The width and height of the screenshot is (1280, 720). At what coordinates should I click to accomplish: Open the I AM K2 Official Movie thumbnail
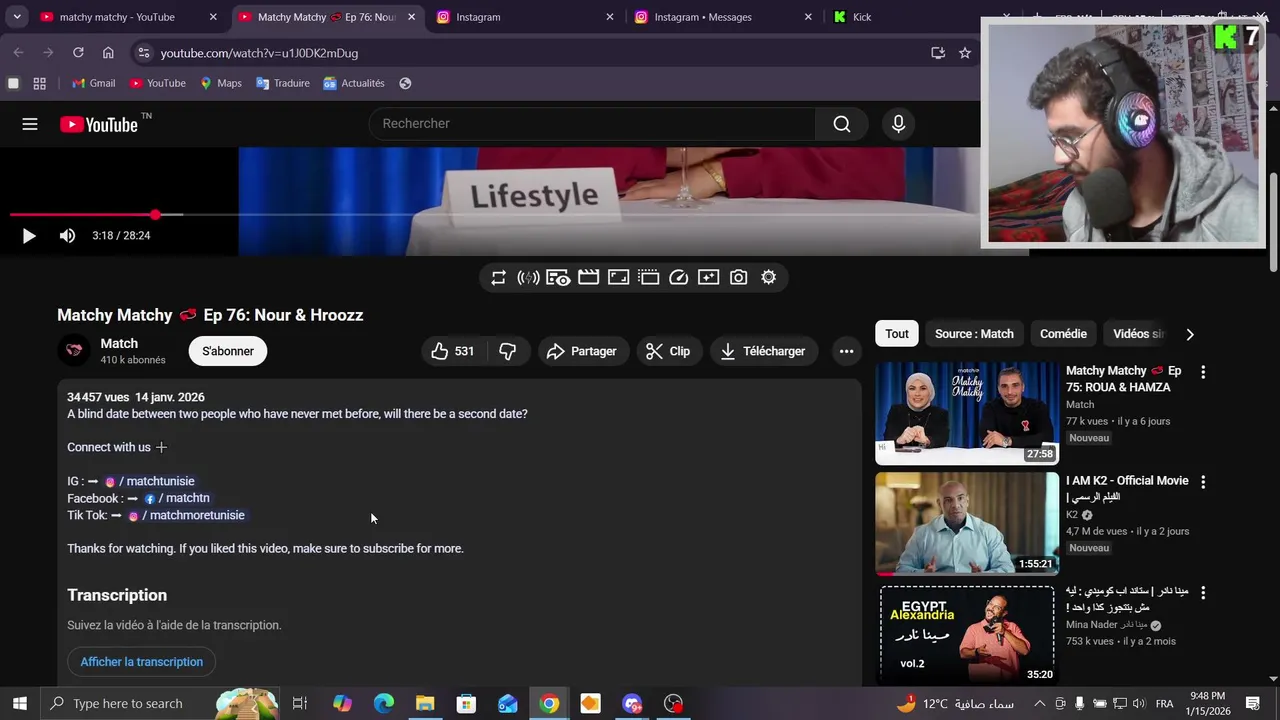pos(967,524)
